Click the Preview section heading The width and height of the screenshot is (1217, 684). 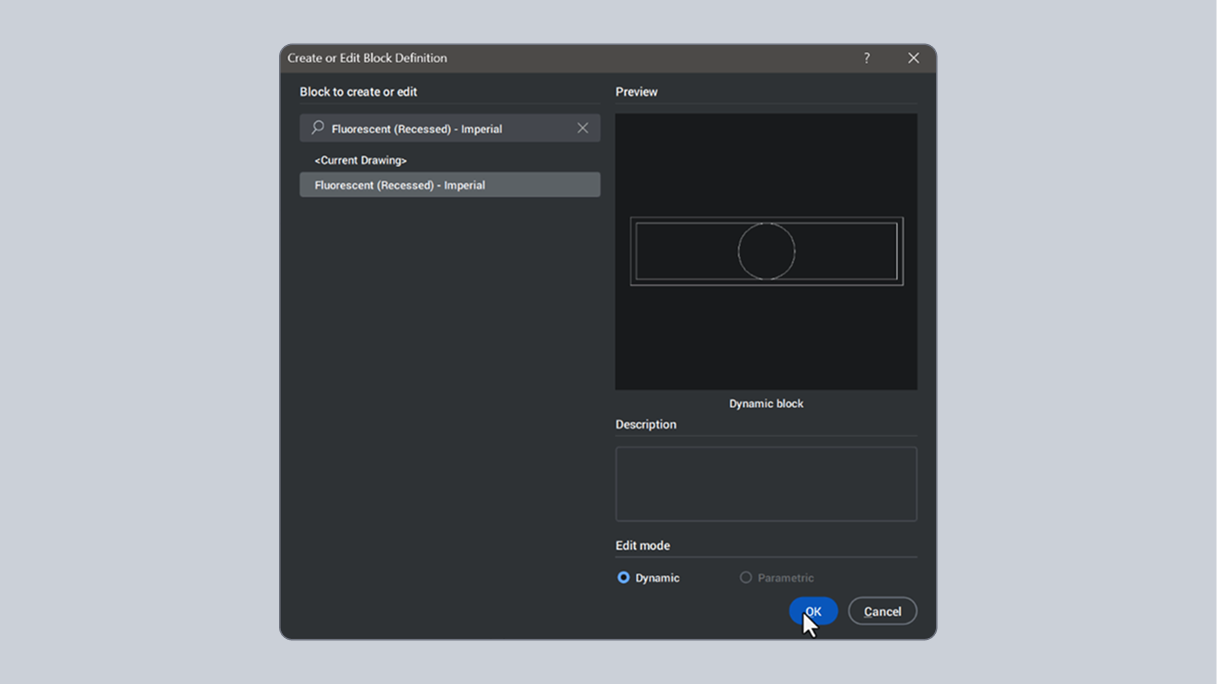click(636, 91)
